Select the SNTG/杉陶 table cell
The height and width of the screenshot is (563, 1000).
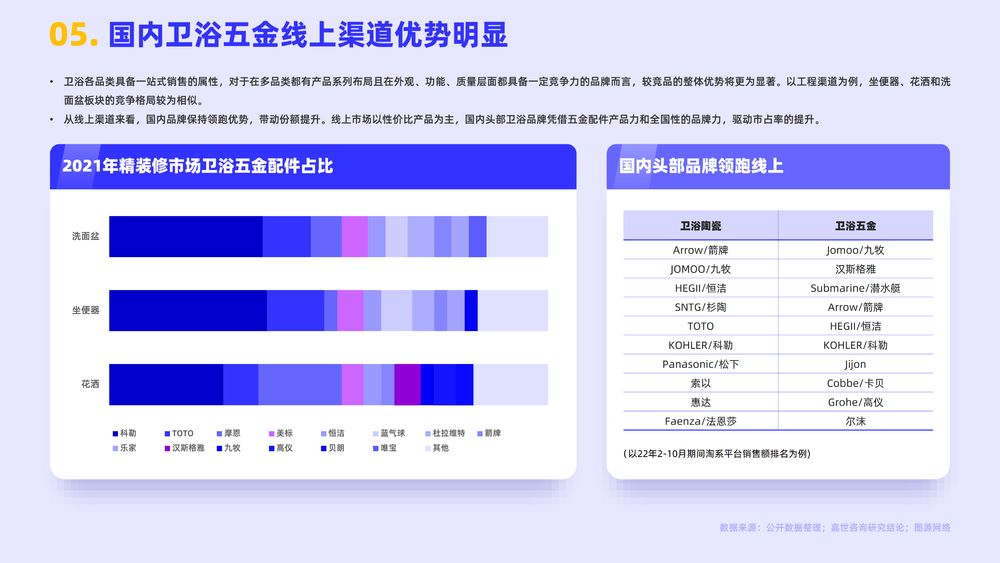click(700, 307)
